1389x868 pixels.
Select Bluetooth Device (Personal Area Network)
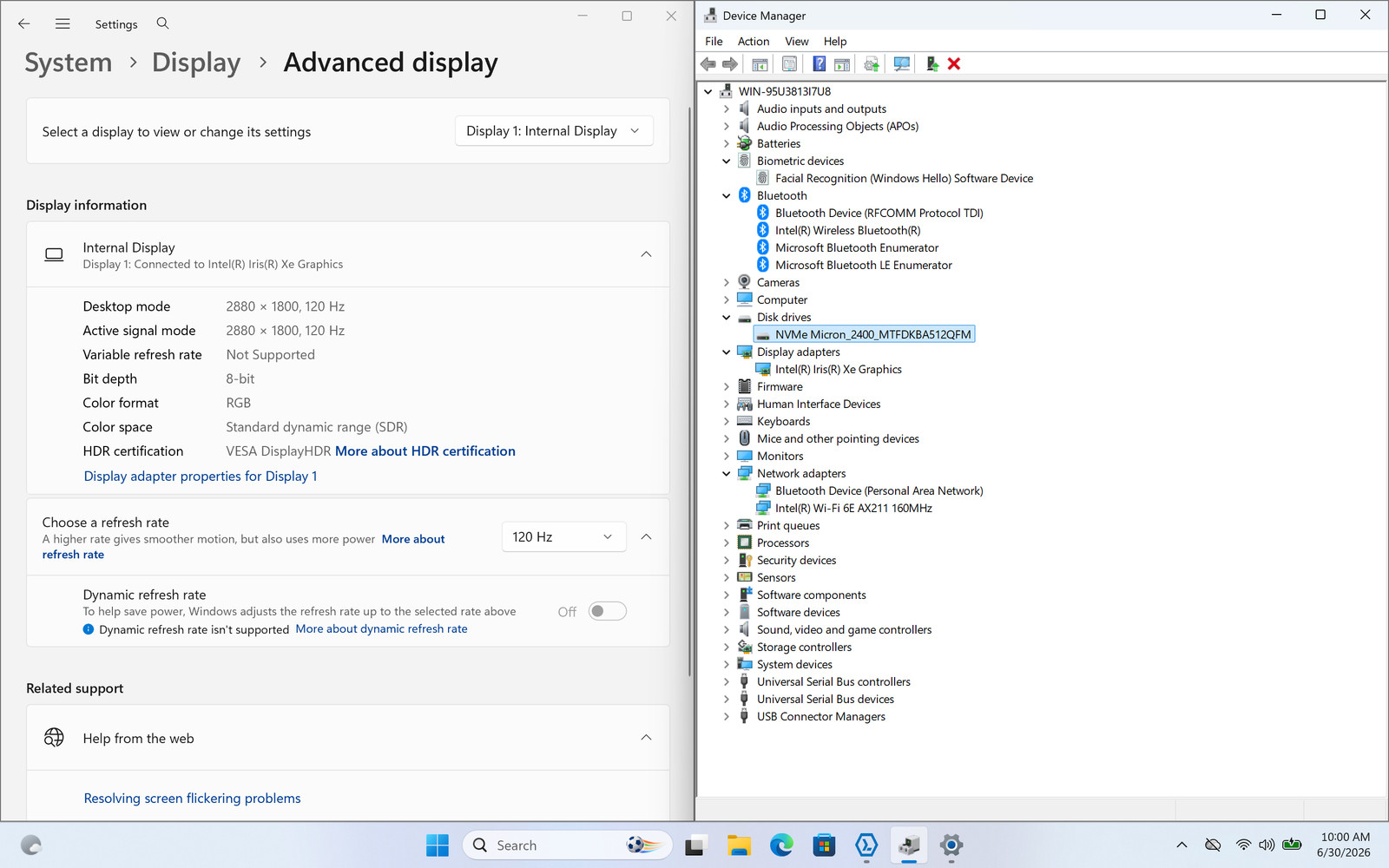click(879, 491)
